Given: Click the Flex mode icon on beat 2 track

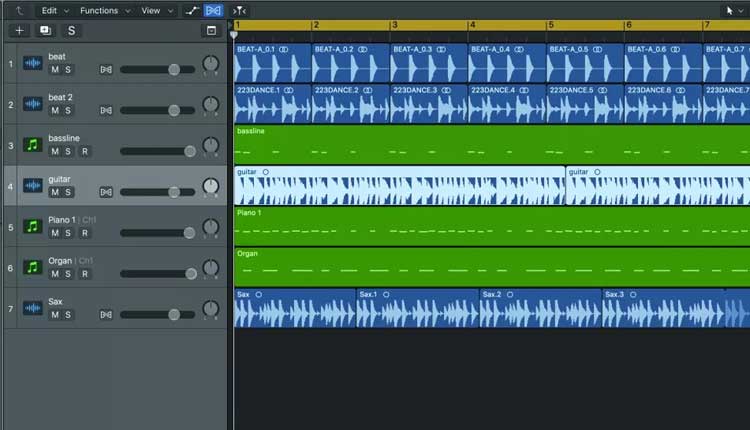Looking at the screenshot, I should pos(106,110).
